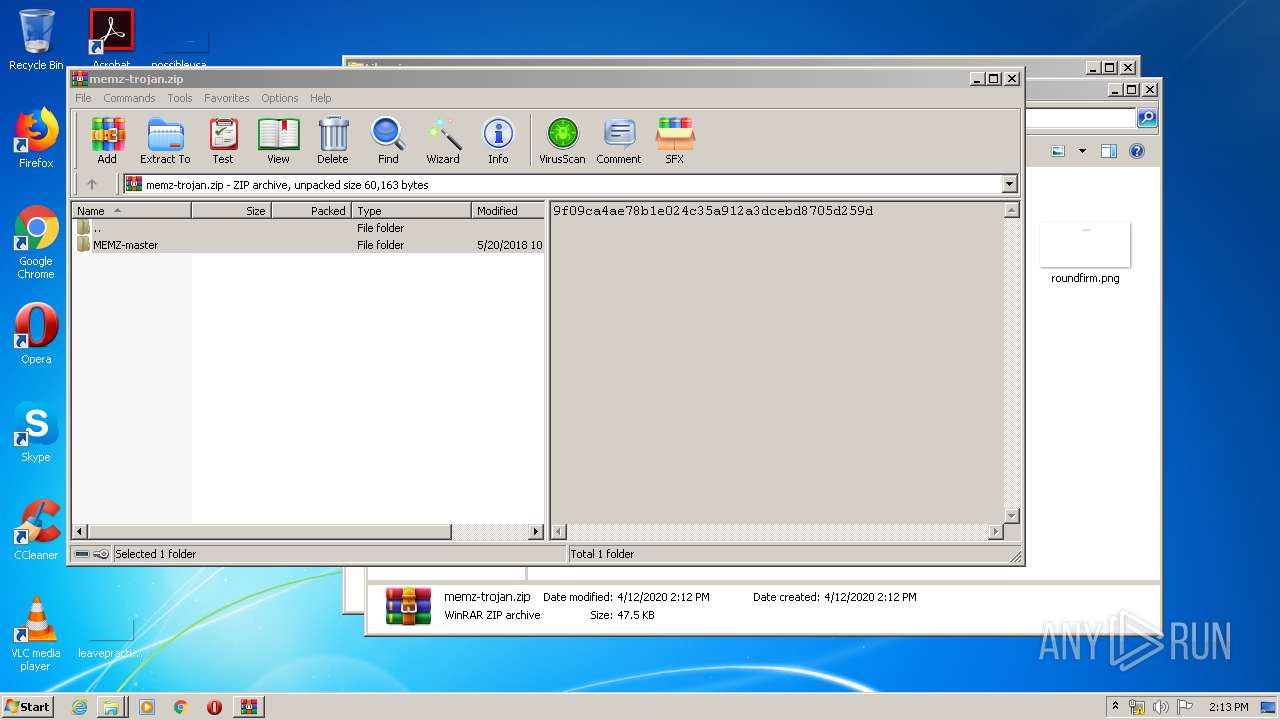Sort by Size column header
Screen dimensions: 1280x720
coord(231,211)
